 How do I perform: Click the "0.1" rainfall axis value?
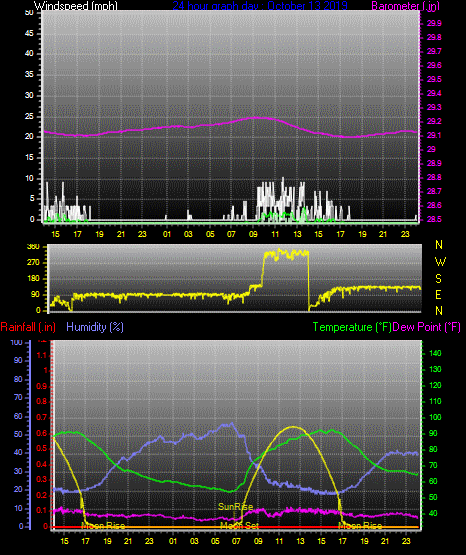pyautogui.click(x=42, y=510)
